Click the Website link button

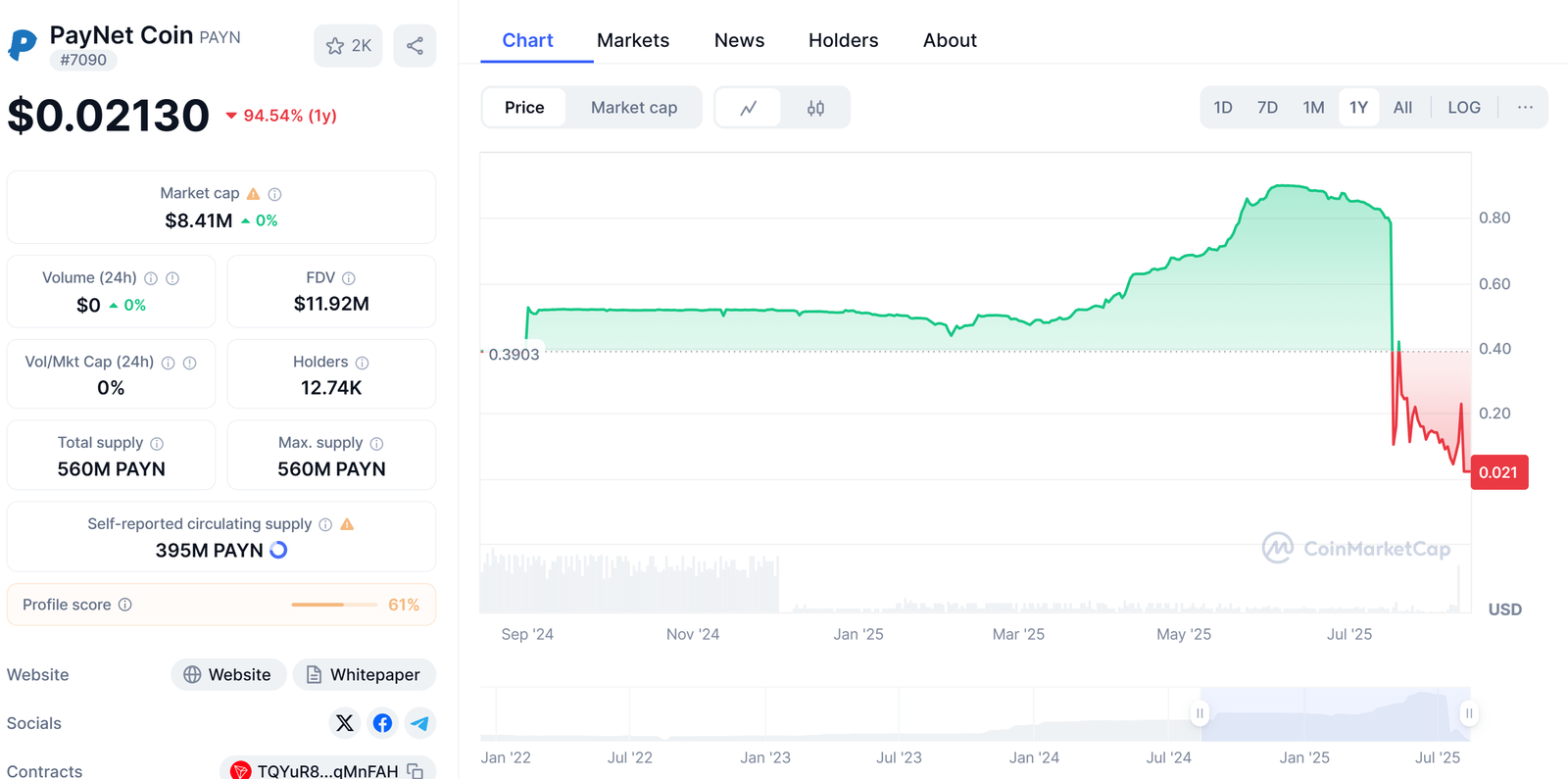click(x=228, y=674)
